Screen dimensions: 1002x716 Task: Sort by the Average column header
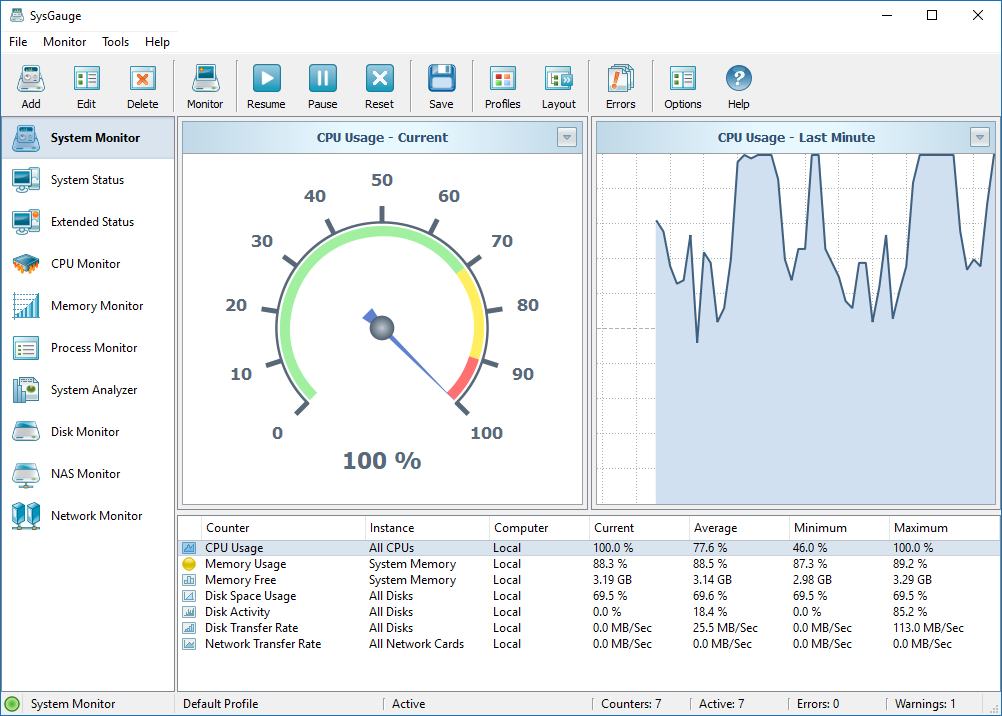click(739, 528)
